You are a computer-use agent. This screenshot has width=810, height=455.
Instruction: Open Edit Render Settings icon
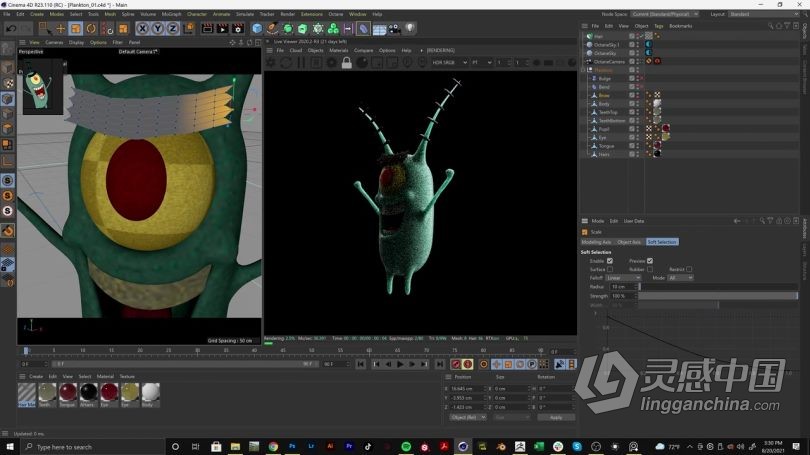pos(238,29)
